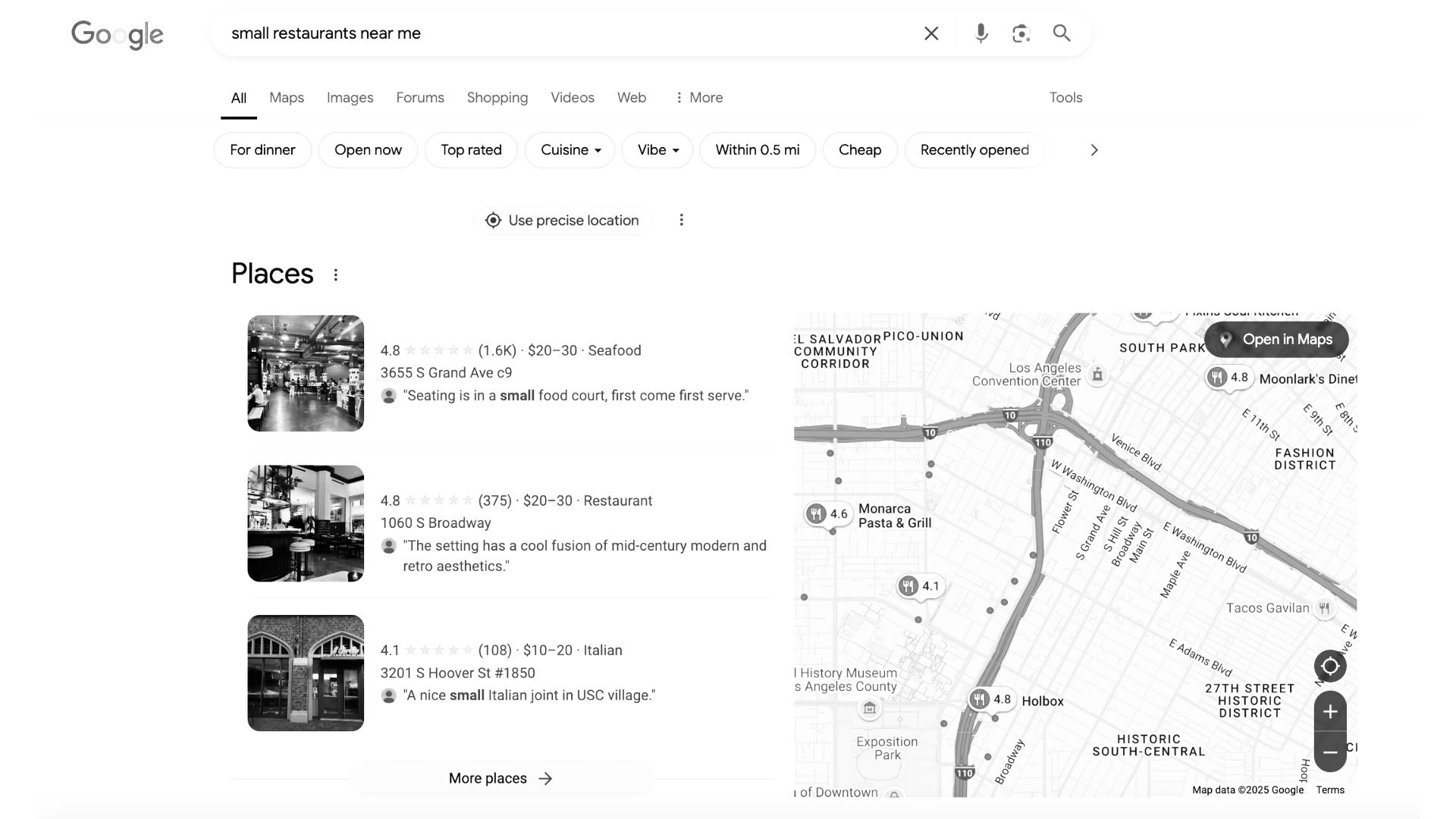Switch to the Images tab

(350, 98)
